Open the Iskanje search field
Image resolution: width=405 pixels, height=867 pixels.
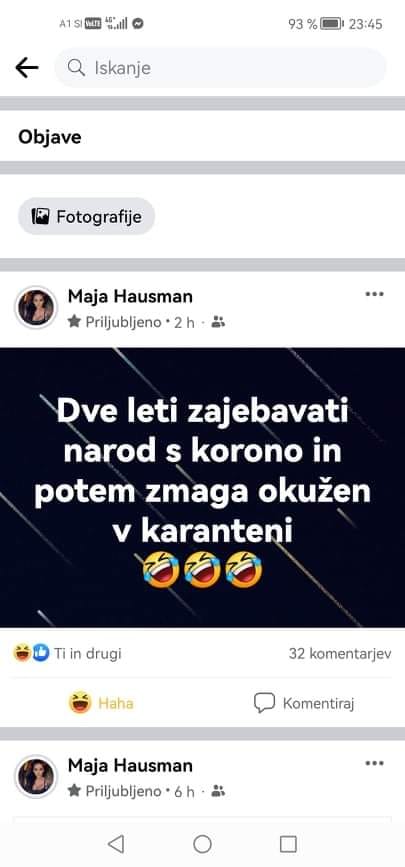(220, 68)
